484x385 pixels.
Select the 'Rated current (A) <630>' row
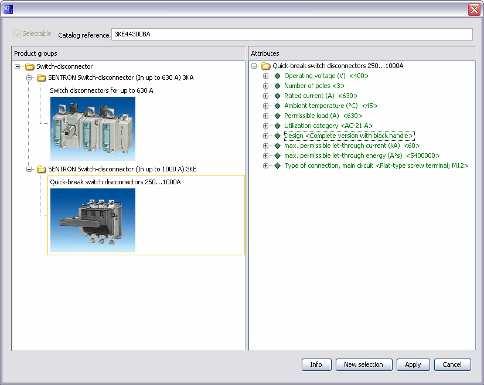(320, 96)
